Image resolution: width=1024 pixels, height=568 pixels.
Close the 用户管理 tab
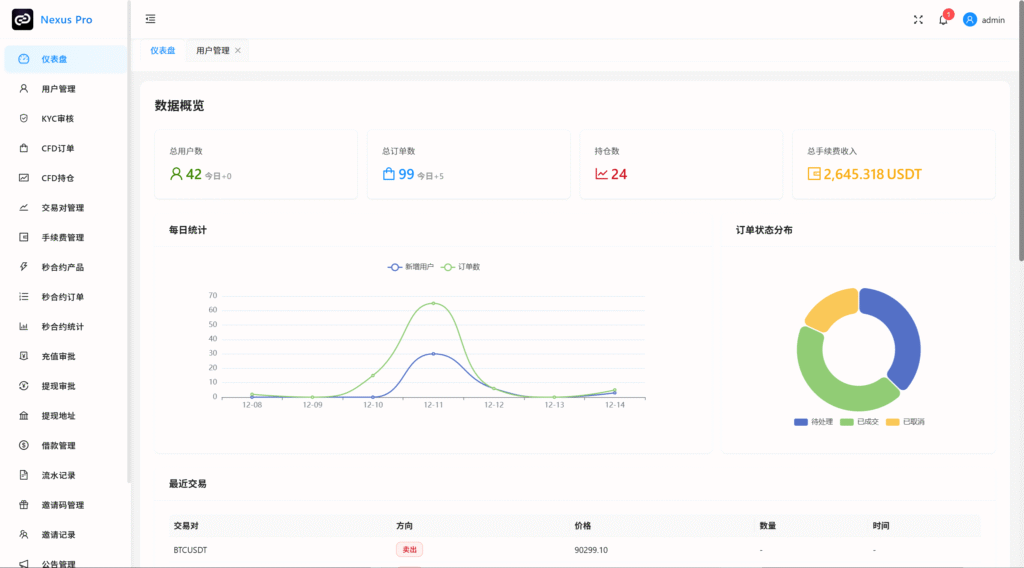[x=238, y=50]
